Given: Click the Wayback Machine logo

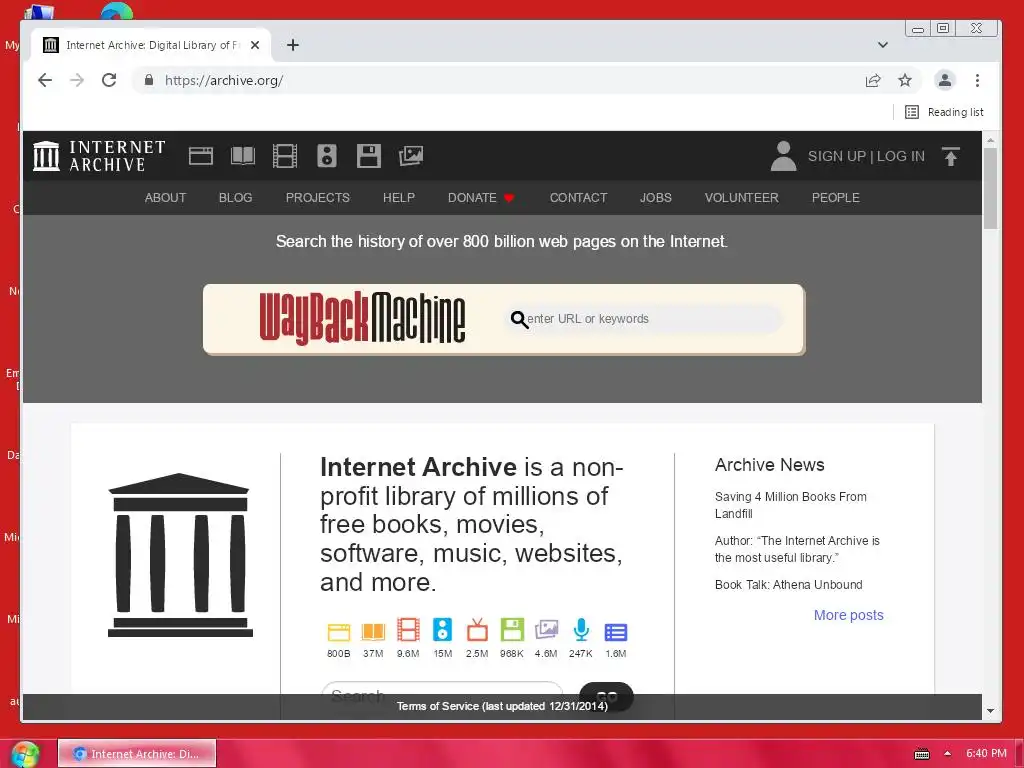Looking at the screenshot, I should point(362,318).
